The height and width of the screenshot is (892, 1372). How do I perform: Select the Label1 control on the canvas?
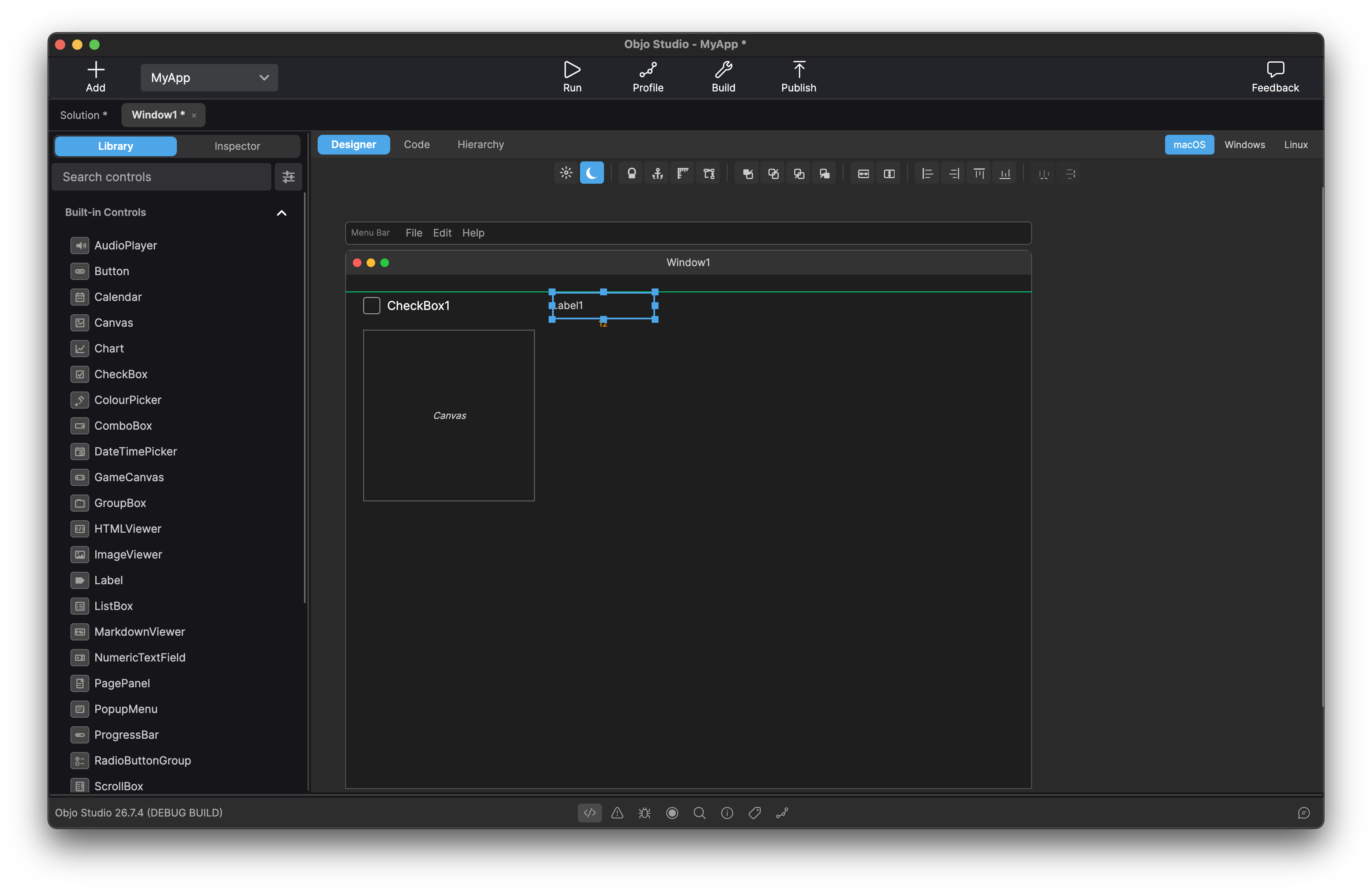(x=604, y=306)
